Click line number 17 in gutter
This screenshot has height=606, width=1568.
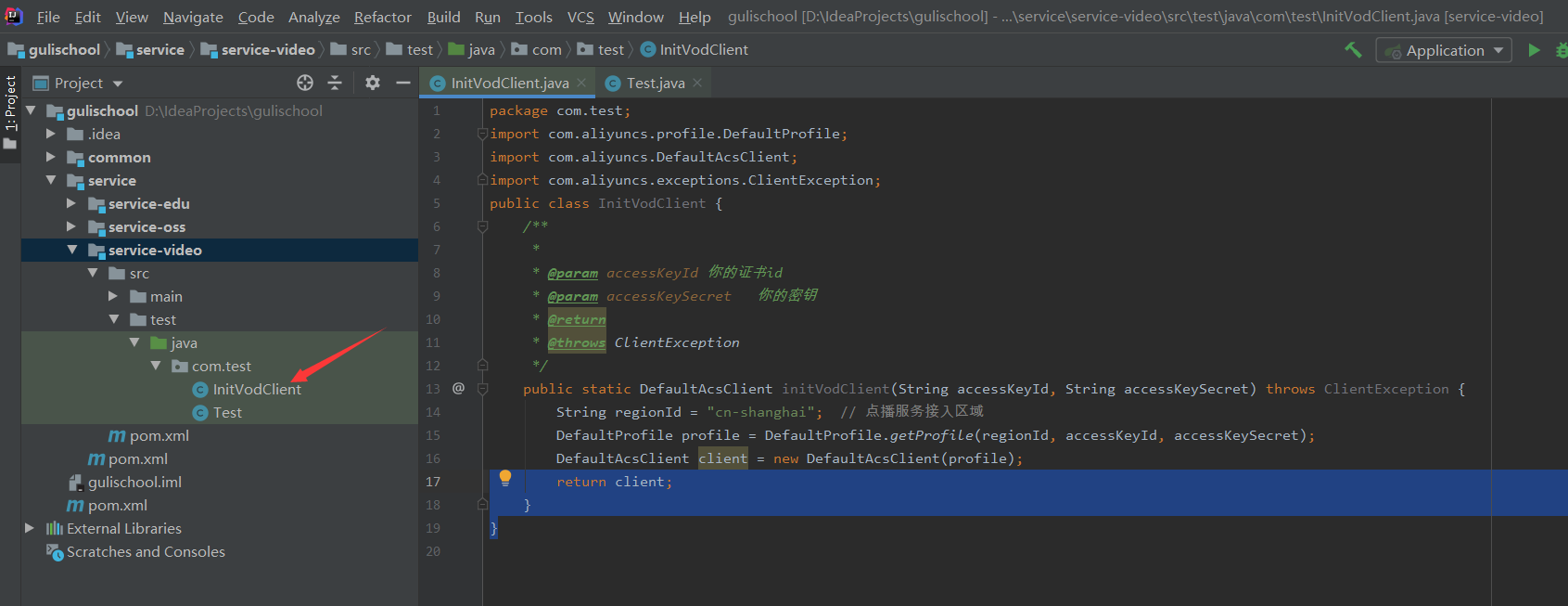433,482
